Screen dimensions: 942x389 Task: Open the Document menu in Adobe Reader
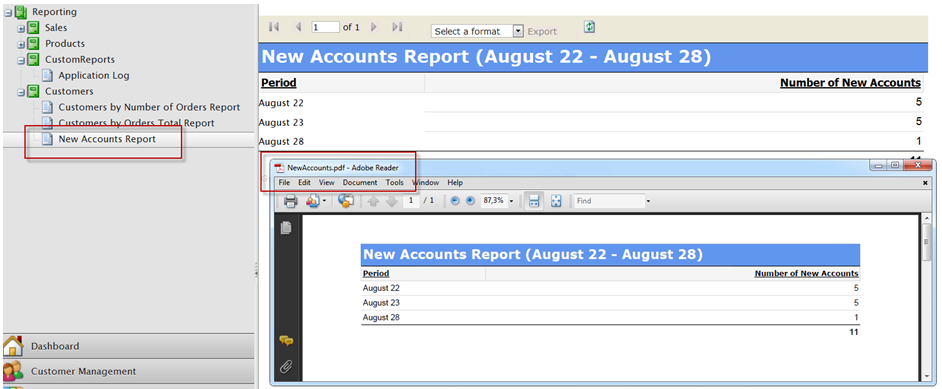360,182
